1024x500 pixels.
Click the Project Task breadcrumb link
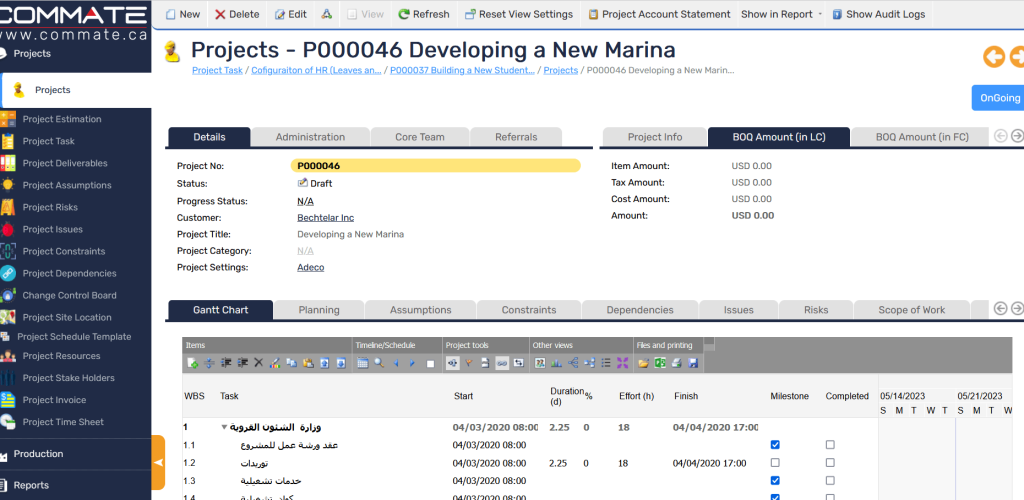pos(217,70)
